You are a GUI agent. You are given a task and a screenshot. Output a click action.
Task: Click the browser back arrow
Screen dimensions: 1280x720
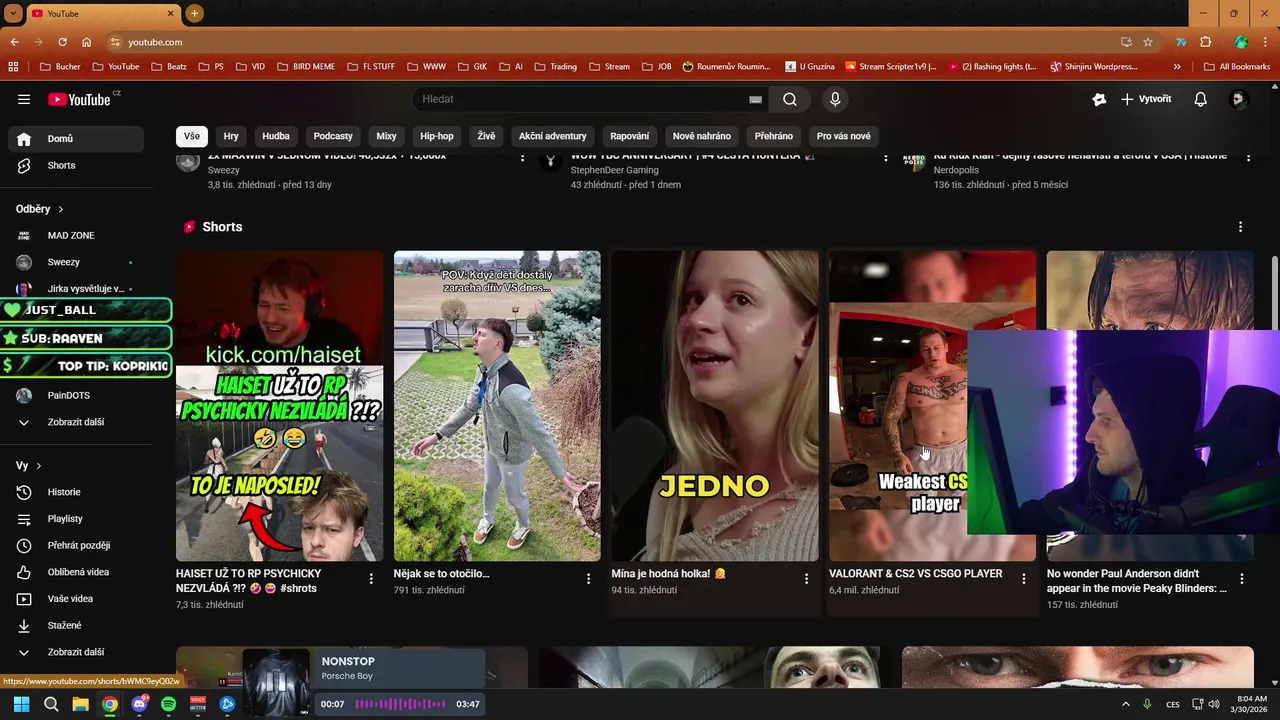coord(14,42)
